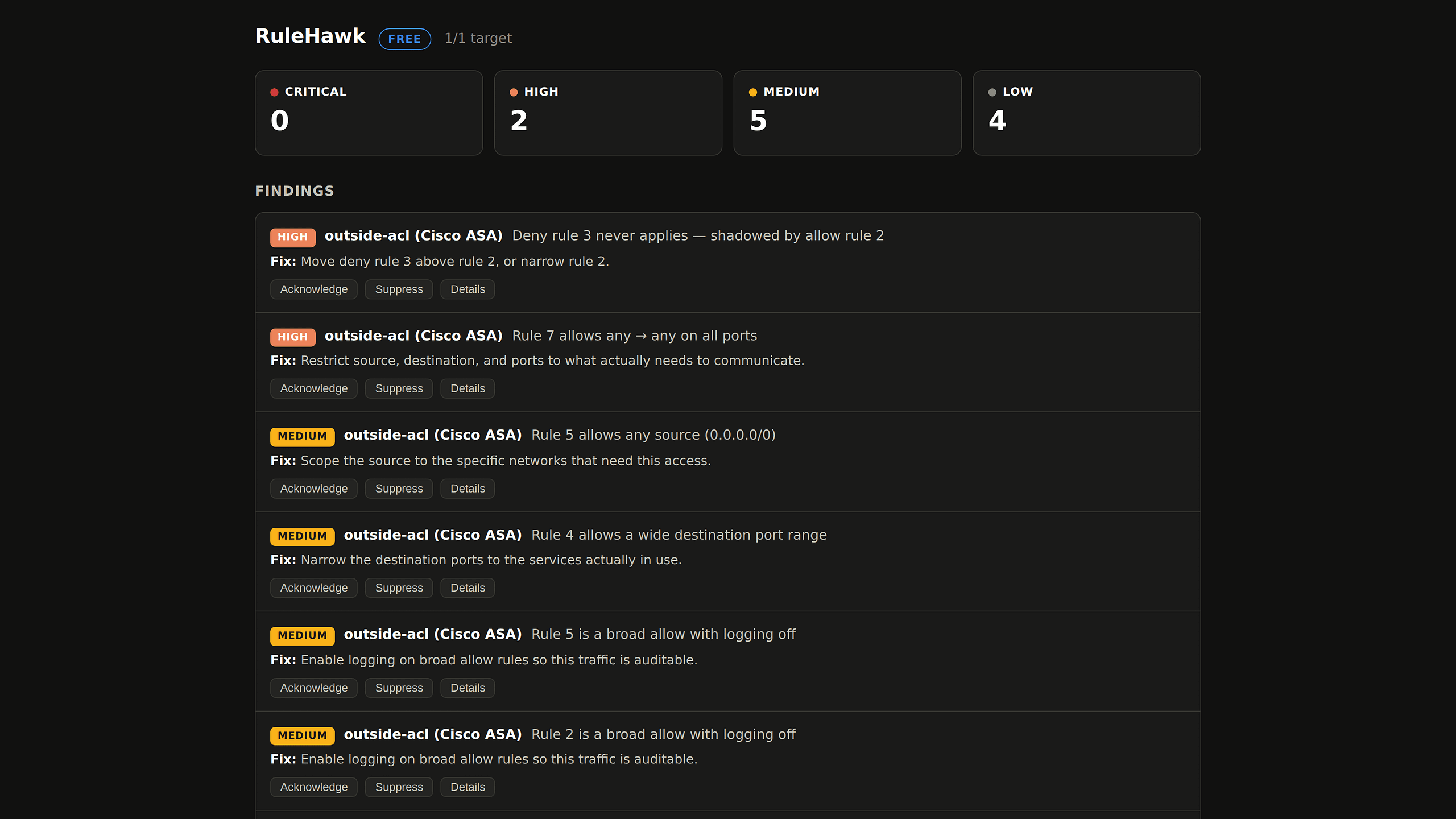Screen dimensions: 1456x819
Task: Suppress Rule 5 any source finding
Action: click(399, 489)
